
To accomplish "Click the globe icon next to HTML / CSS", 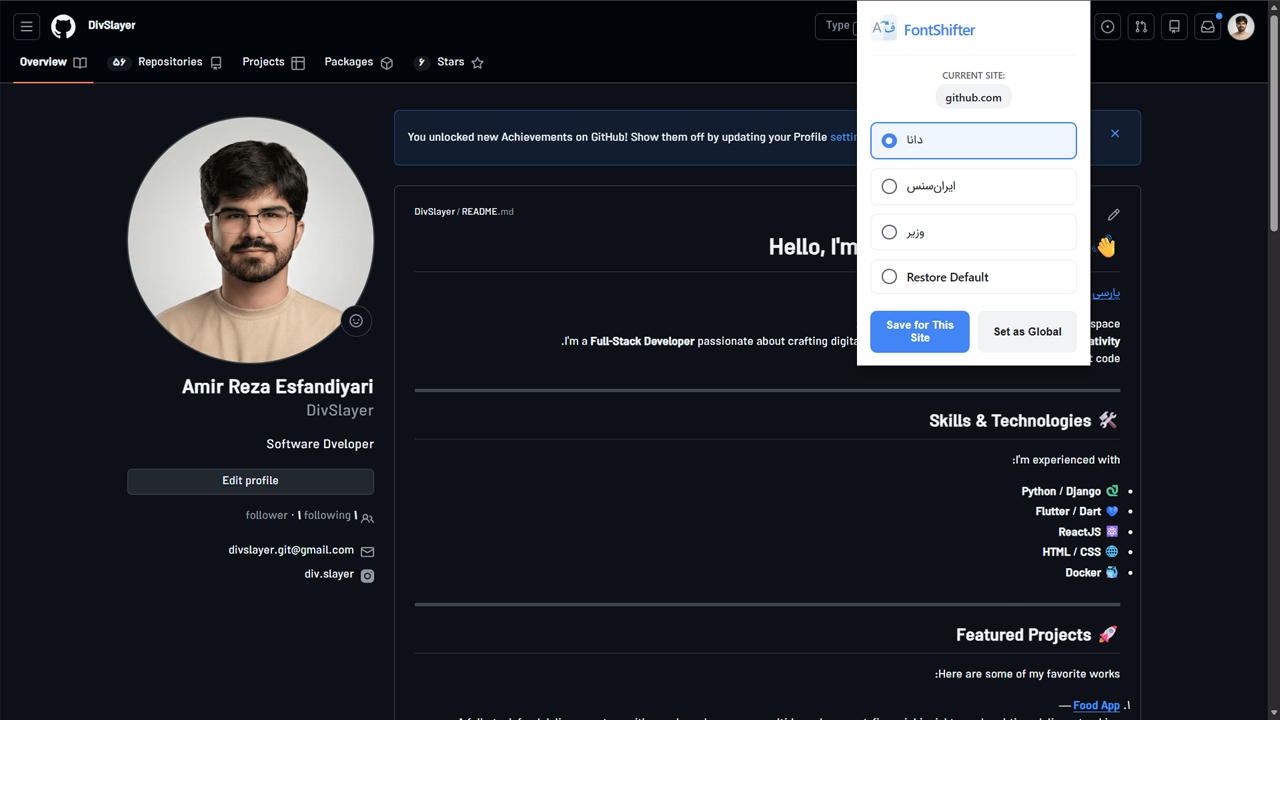I will pyautogui.click(x=1112, y=552).
